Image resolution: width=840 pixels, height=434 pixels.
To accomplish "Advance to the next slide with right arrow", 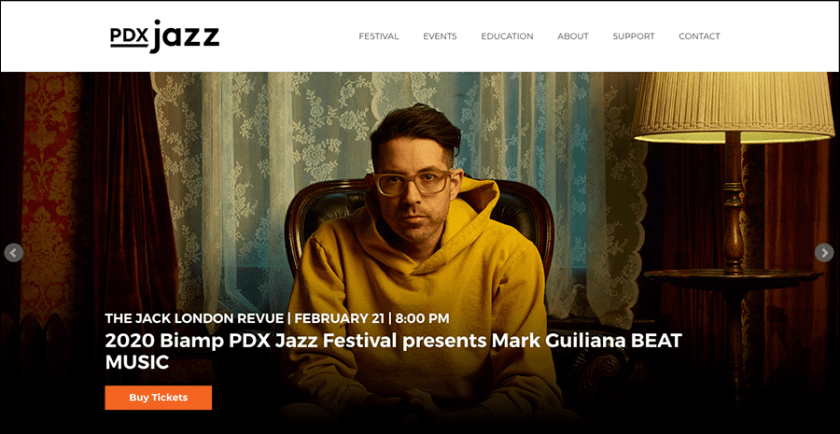I will (x=824, y=253).
